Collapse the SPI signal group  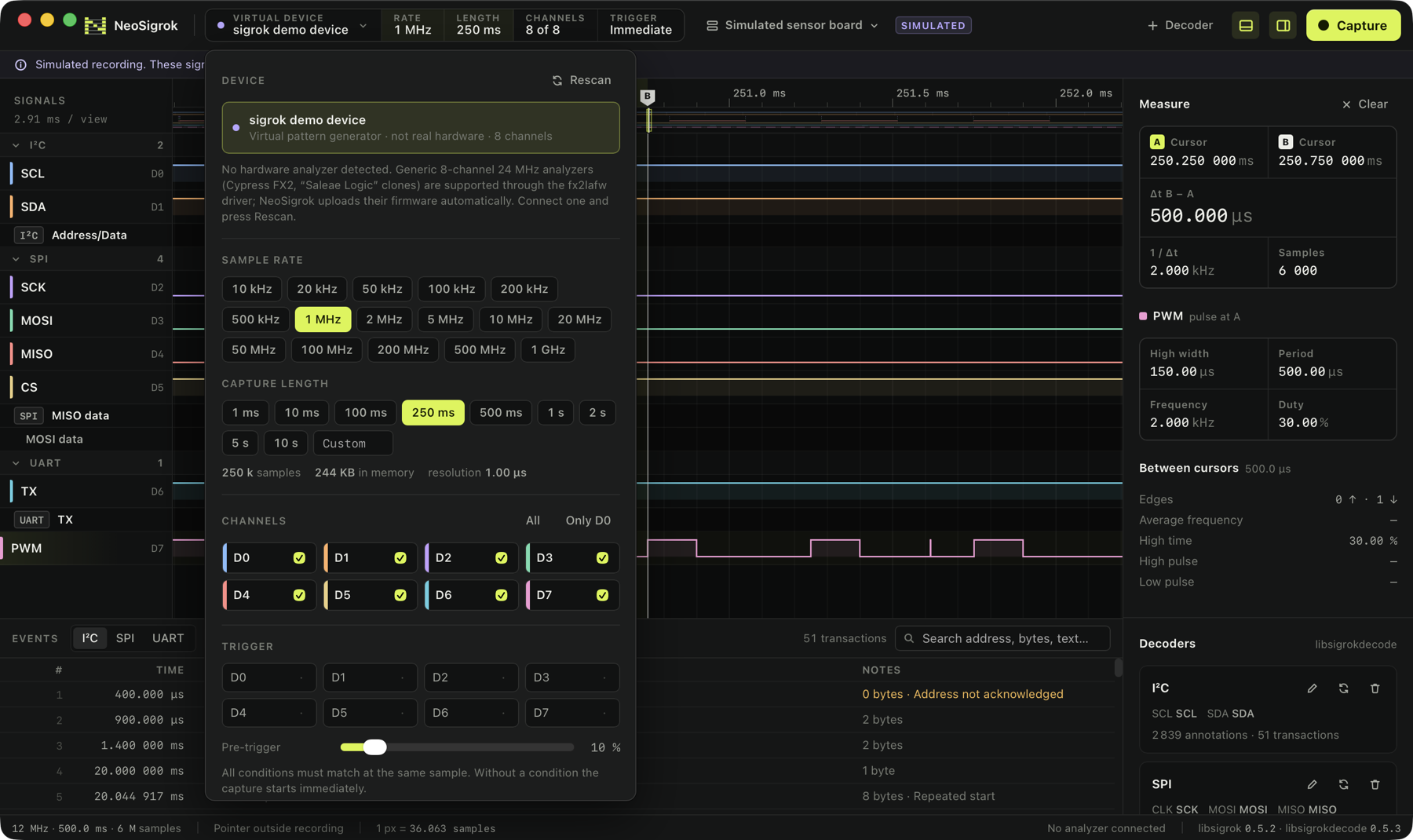pos(16,259)
